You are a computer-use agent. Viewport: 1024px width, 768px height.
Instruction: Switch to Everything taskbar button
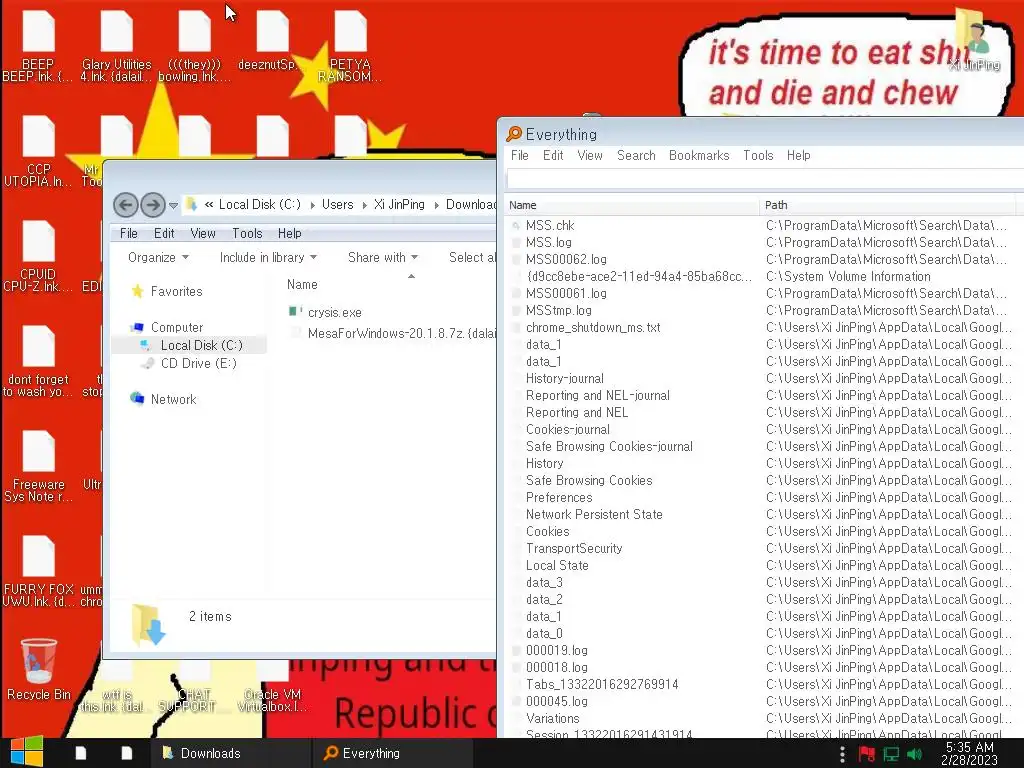click(x=392, y=753)
